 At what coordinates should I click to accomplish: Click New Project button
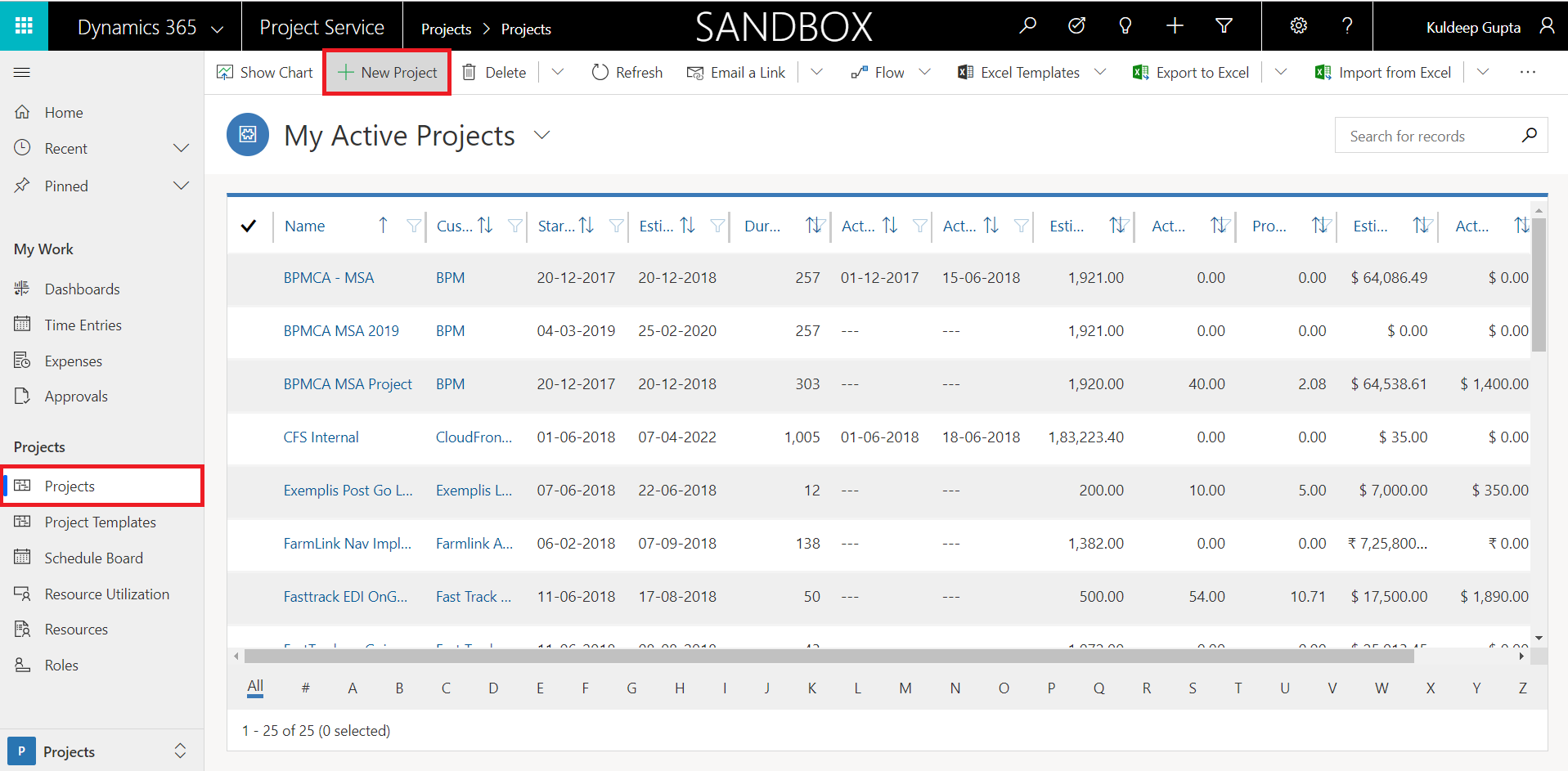point(387,73)
